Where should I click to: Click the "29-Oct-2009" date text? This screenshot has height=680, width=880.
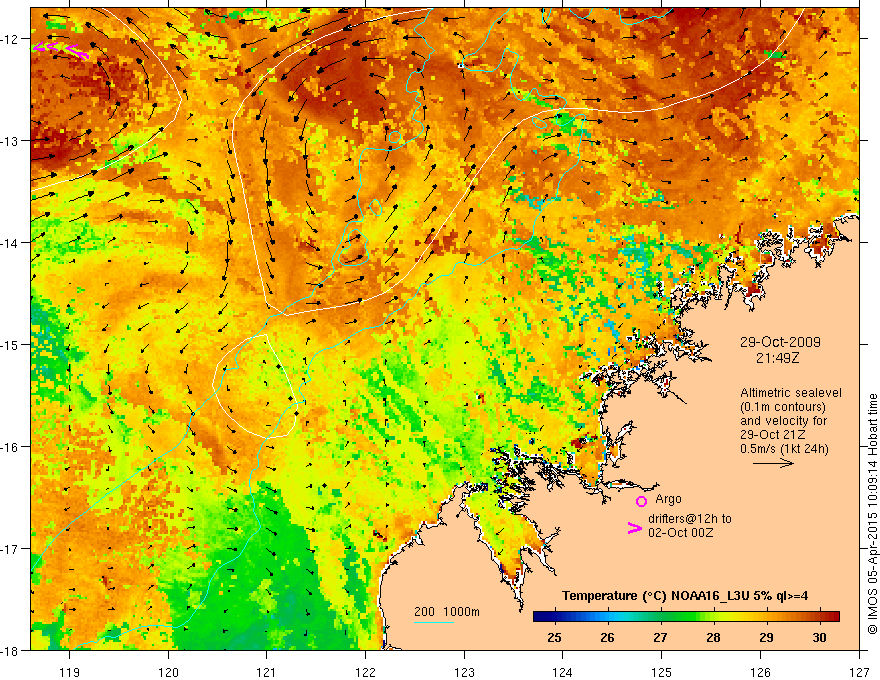[x=780, y=342]
